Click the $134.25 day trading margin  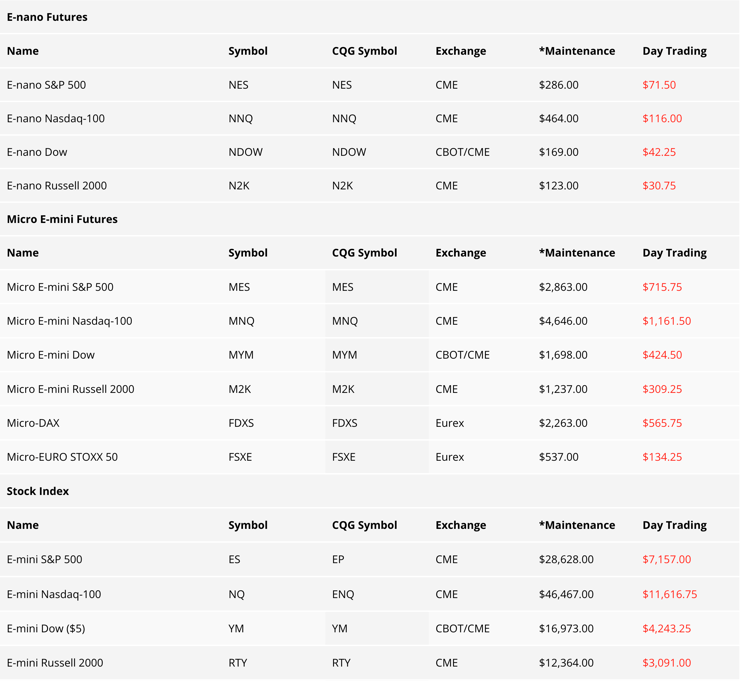coord(662,457)
